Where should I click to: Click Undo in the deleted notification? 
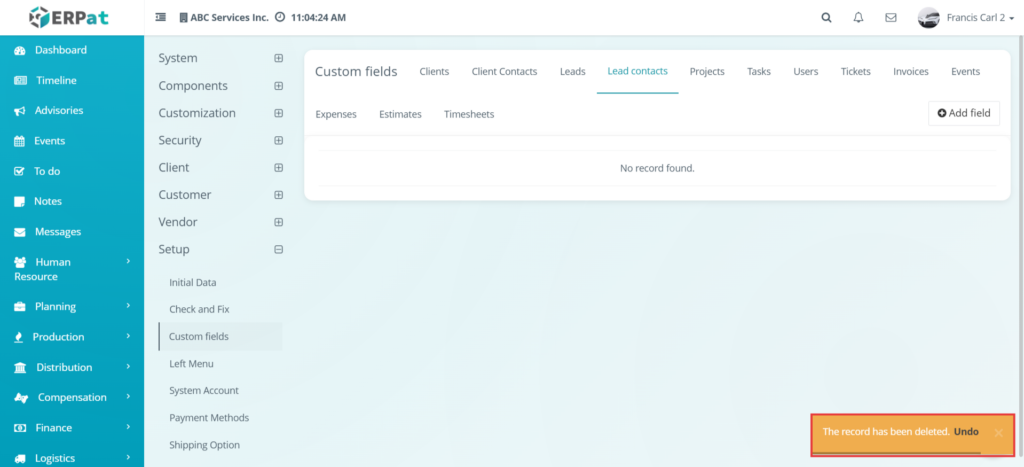pos(966,432)
